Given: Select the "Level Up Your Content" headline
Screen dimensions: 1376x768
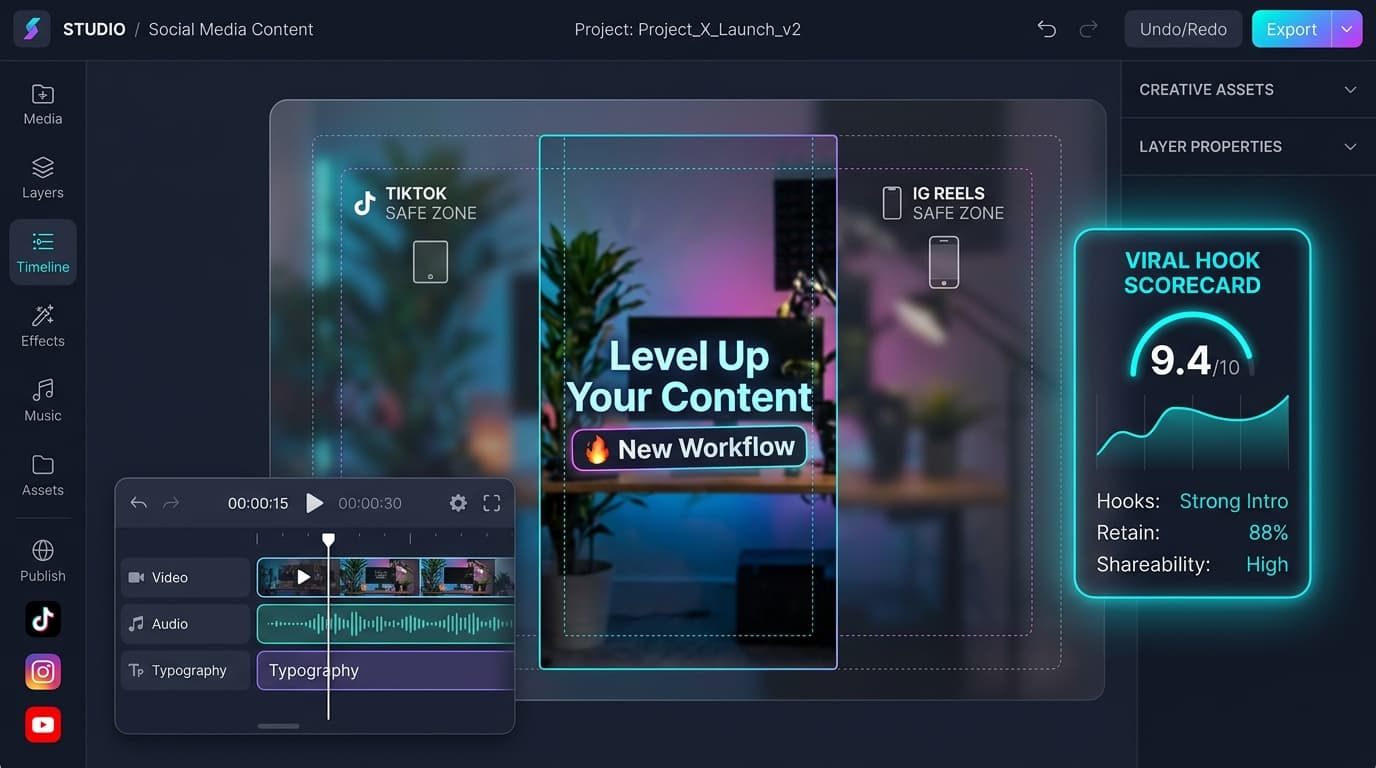Looking at the screenshot, I should (689, 377).
